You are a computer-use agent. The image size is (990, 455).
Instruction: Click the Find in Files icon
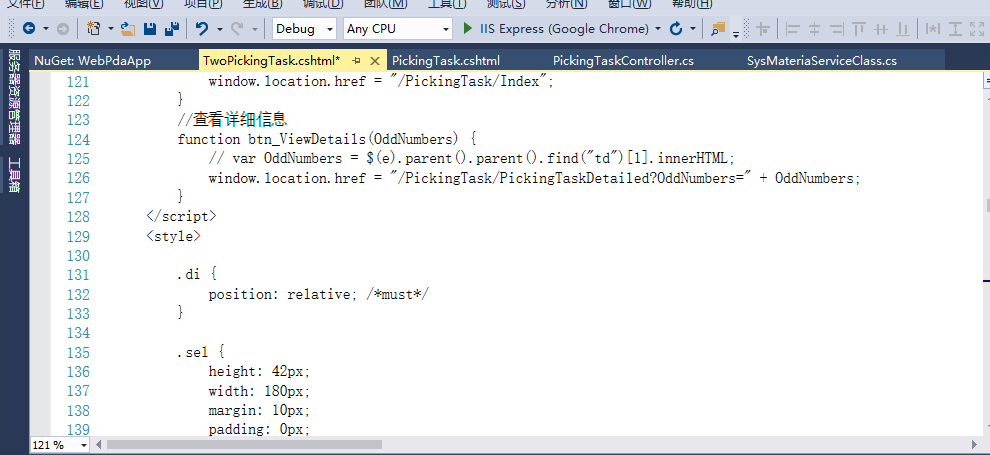pyautogui.click(x=718, y=28)
